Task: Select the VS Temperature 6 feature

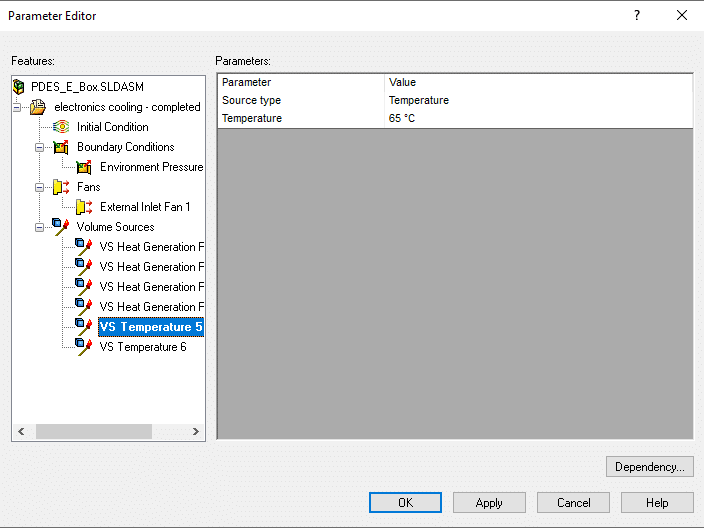Action: coord(143,347)
